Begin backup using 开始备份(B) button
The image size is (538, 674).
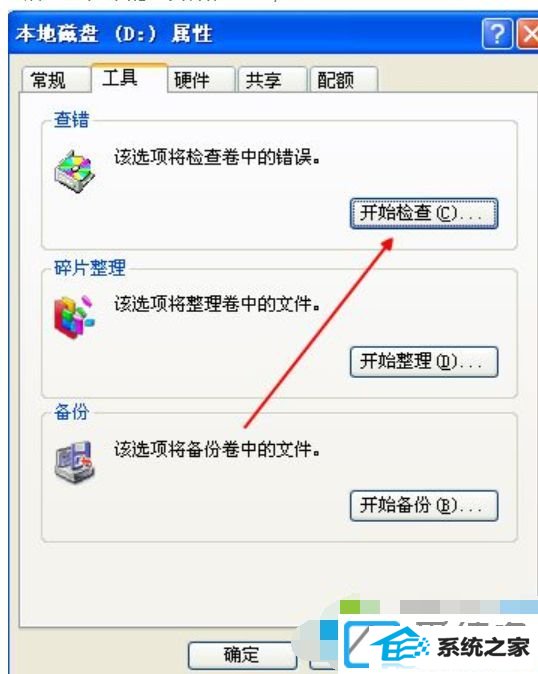(424, 506)
